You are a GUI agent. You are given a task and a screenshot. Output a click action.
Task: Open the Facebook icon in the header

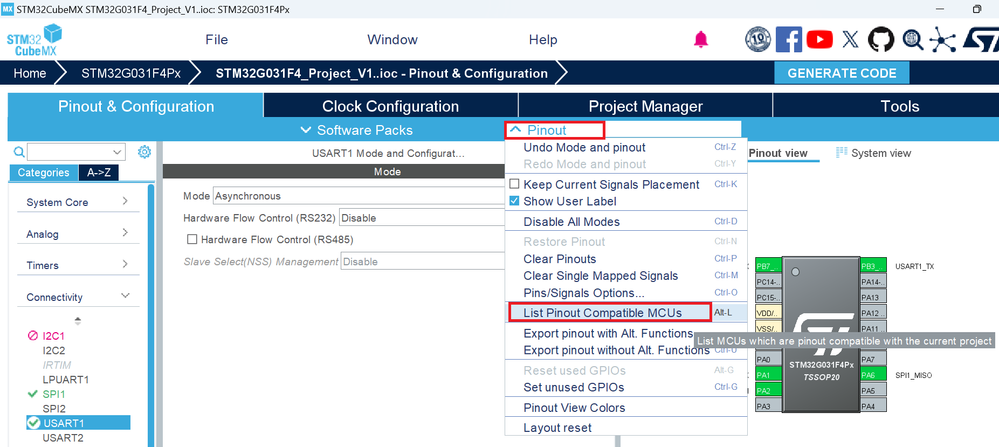click(x=789, y=39)
